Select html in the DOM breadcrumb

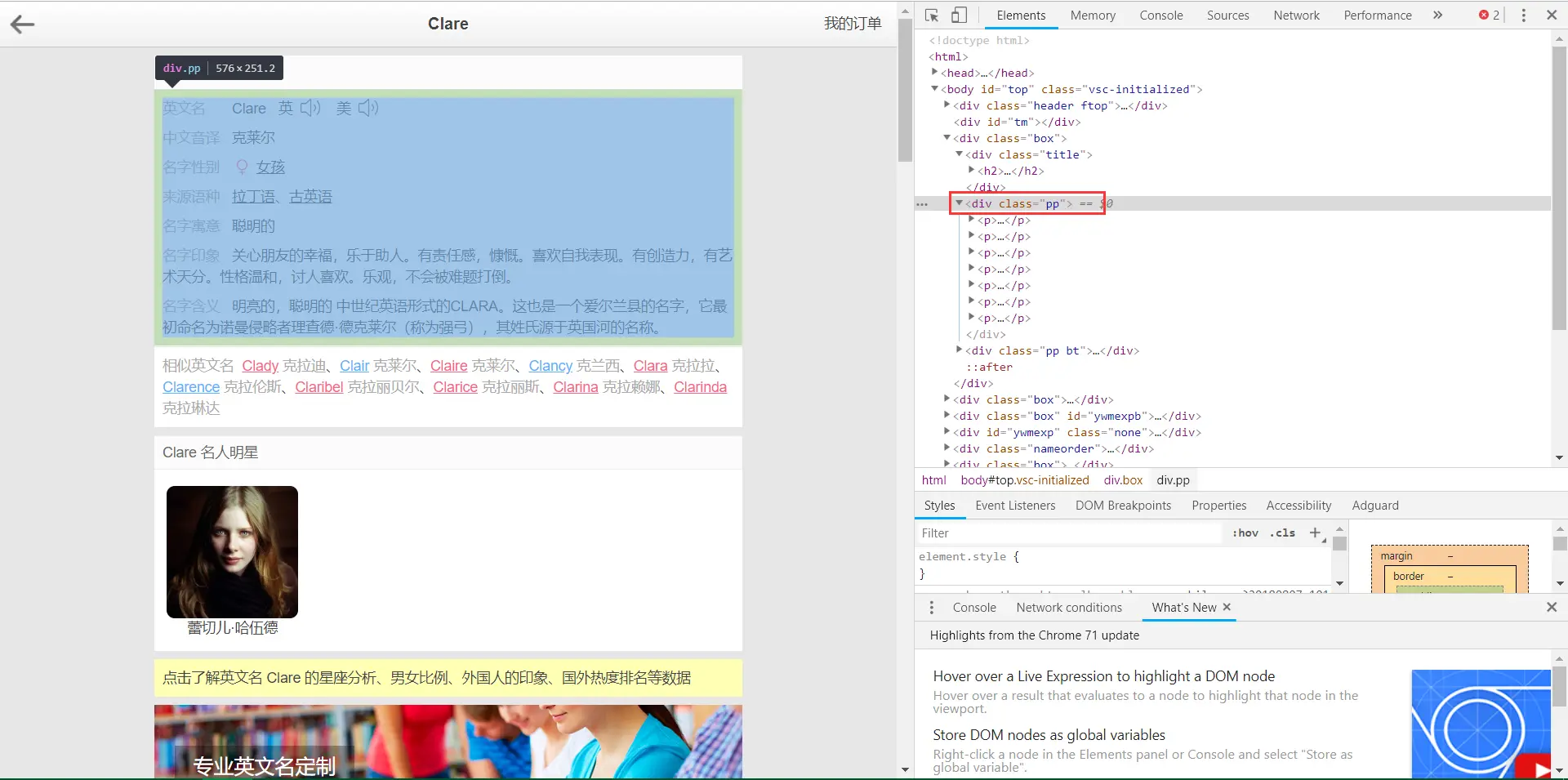[933, 480]
